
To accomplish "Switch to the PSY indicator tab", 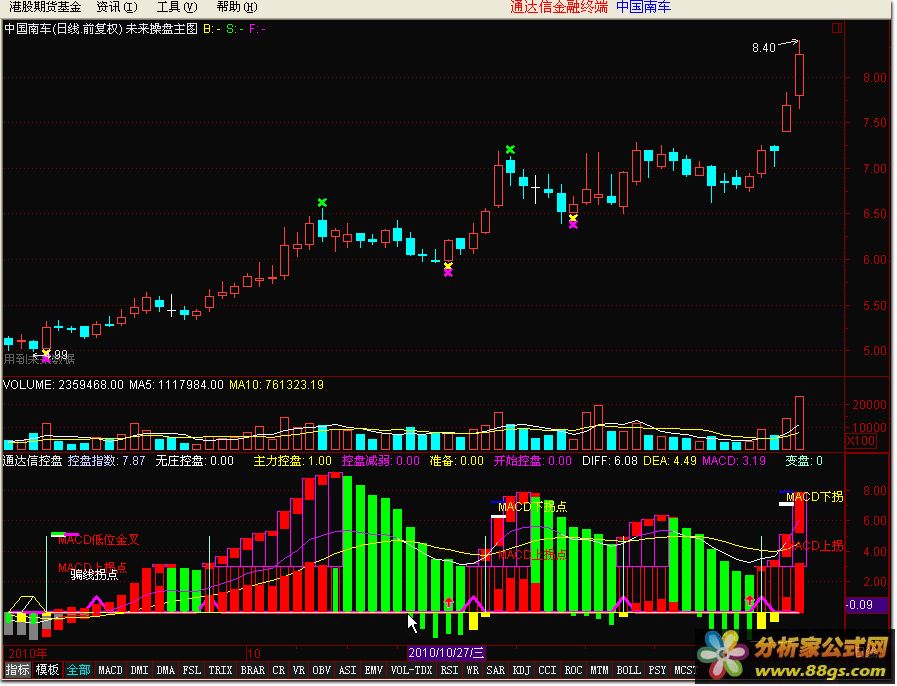I will (x=657, y=669).
